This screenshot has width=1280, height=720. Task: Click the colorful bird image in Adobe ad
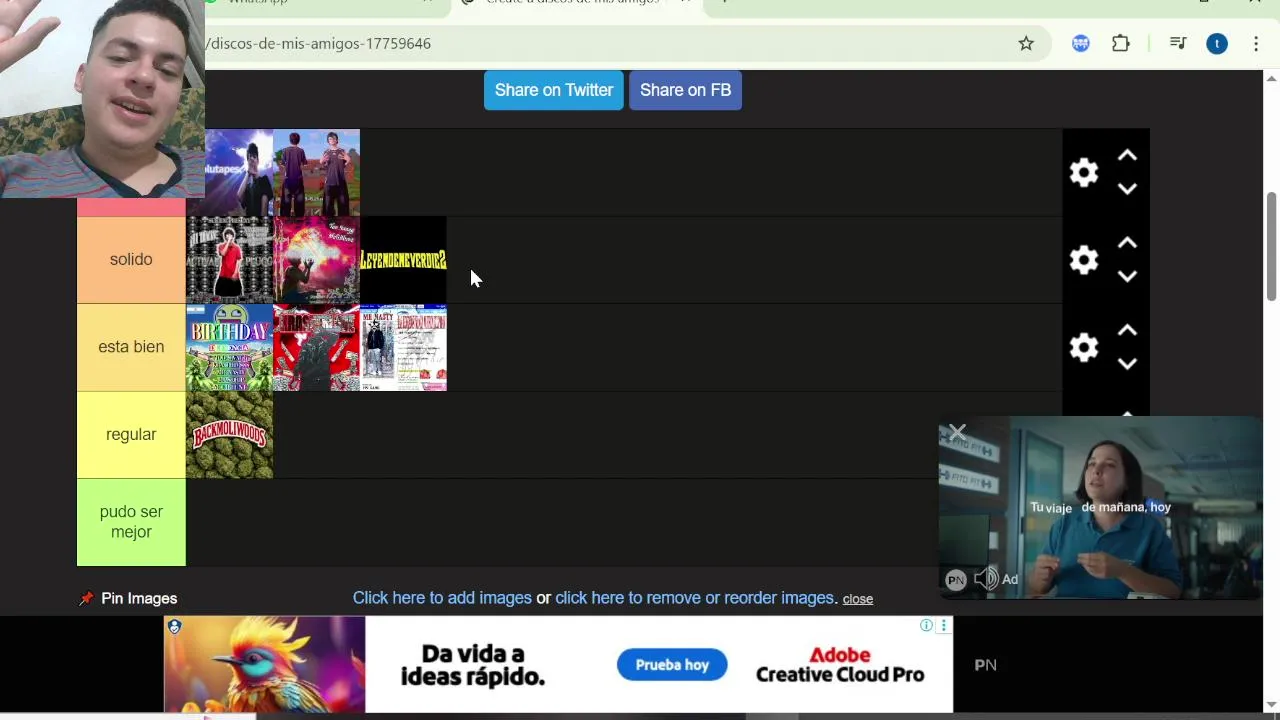pos(265,664)
